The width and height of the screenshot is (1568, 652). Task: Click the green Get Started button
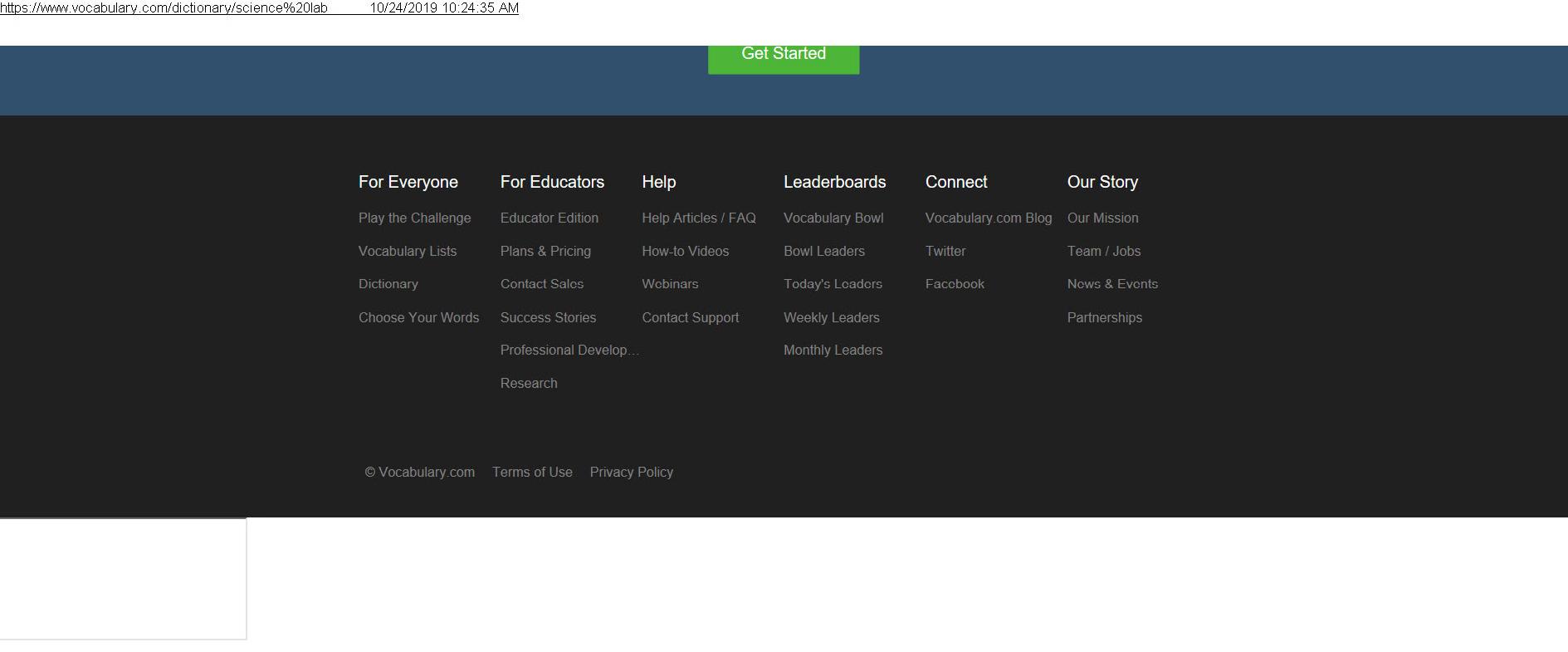pos(783,56)
